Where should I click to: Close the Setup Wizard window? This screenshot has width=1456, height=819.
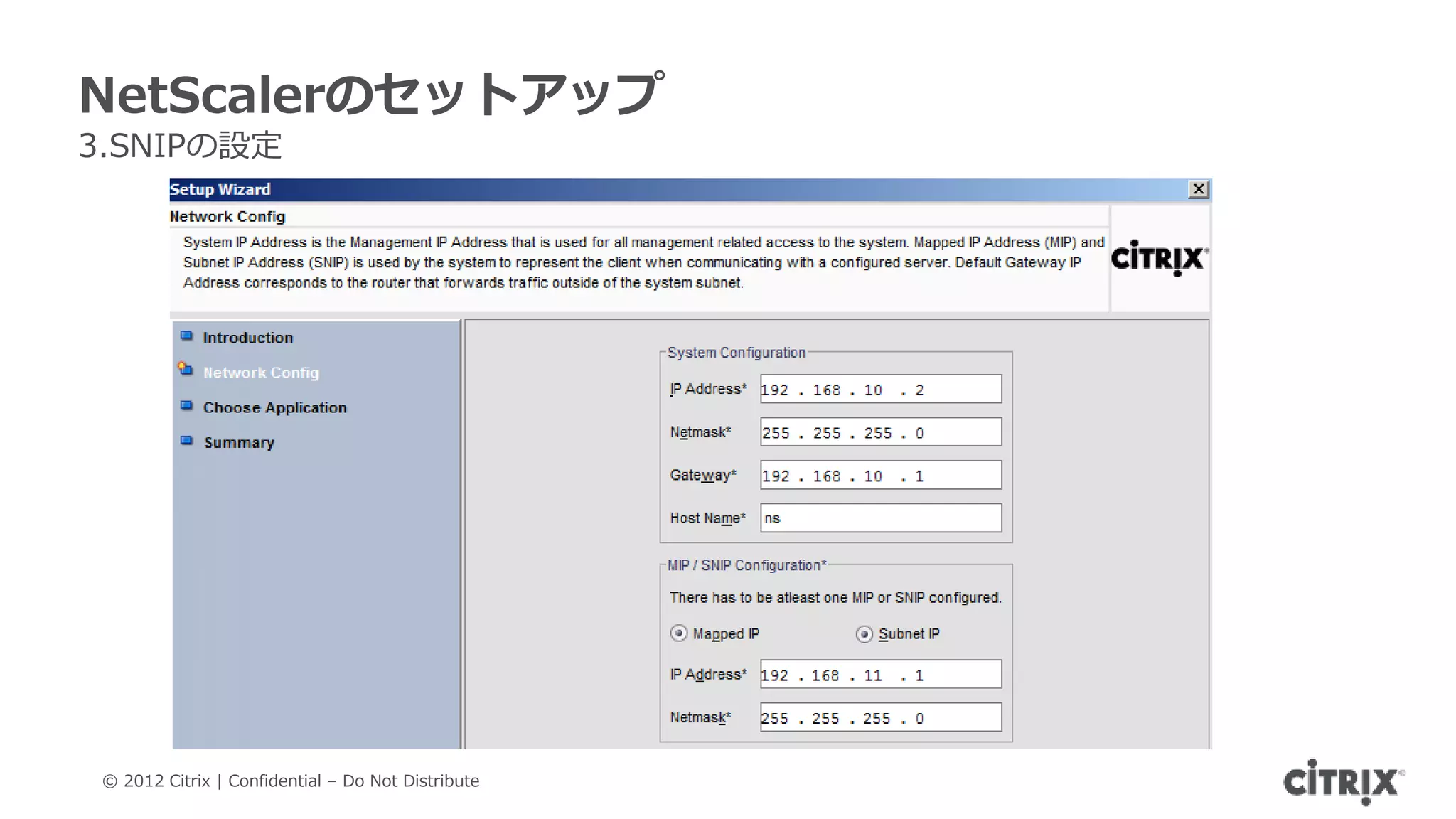pyautogui.click(x=1199, y=189)
